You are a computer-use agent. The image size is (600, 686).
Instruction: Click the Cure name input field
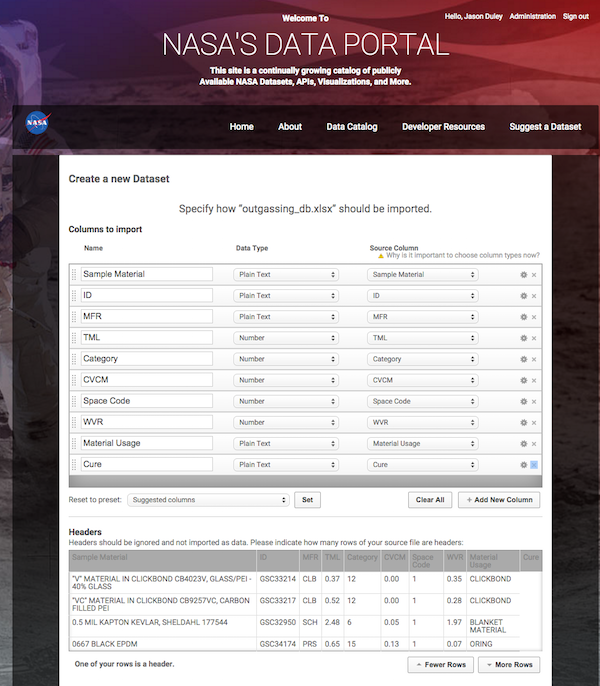147,464
